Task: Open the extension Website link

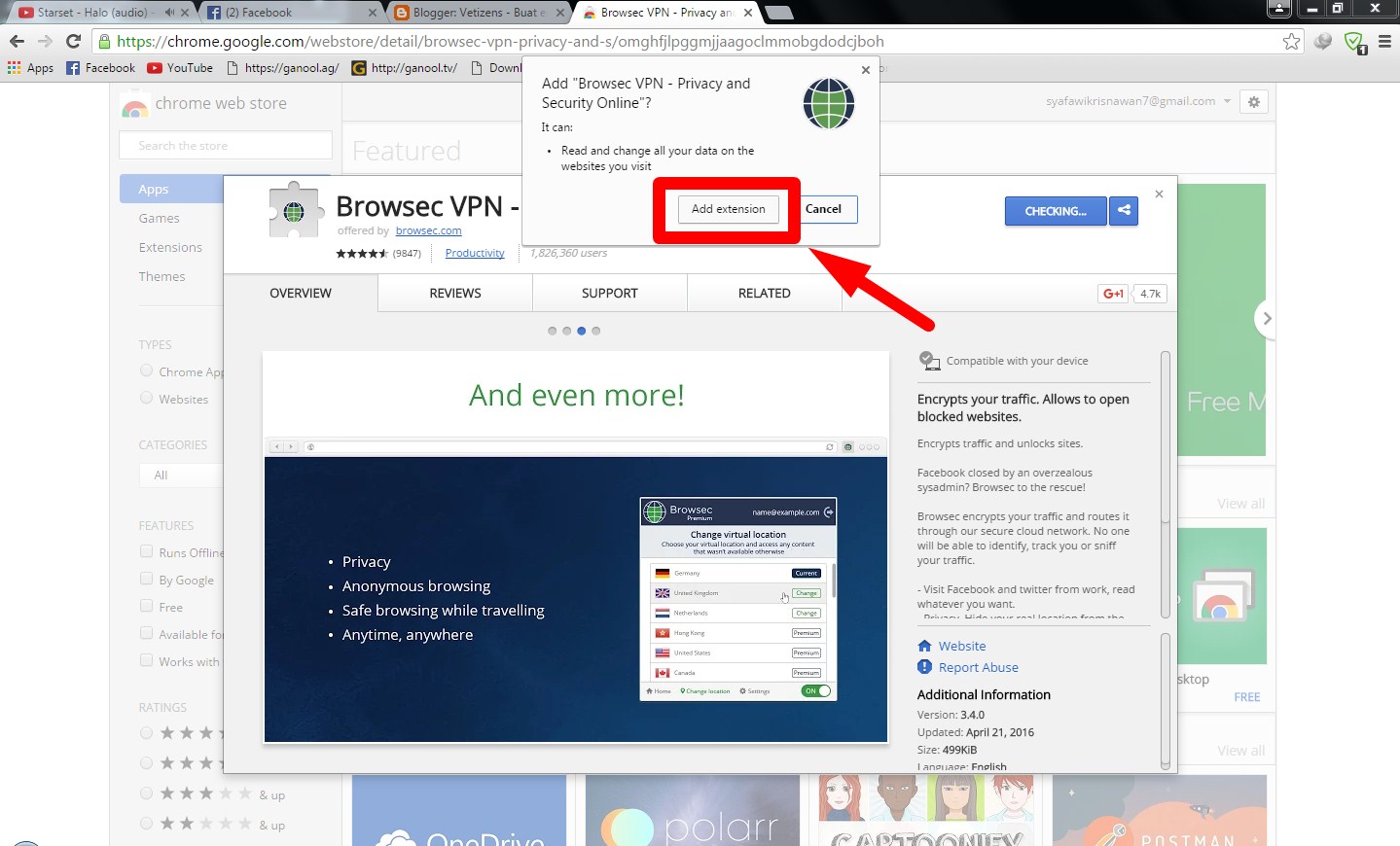Action: (961, 646)
